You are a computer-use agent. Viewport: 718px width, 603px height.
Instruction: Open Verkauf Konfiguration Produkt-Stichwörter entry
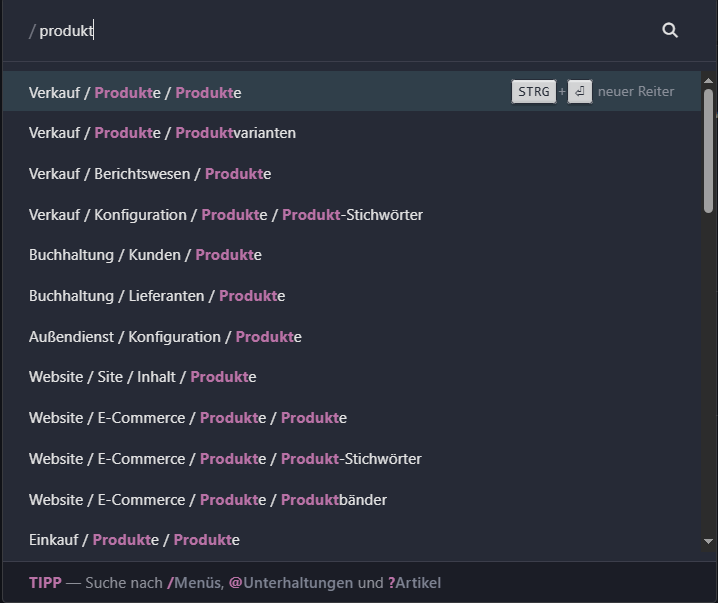(226, 215)
